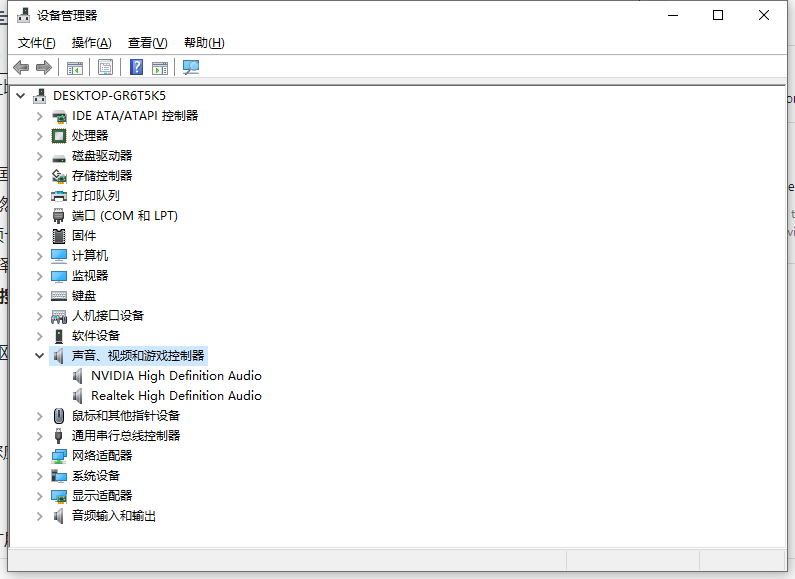Select the NVIDIA High Definition Audio device
Viewport: 795px width, 579px height.
176,376
